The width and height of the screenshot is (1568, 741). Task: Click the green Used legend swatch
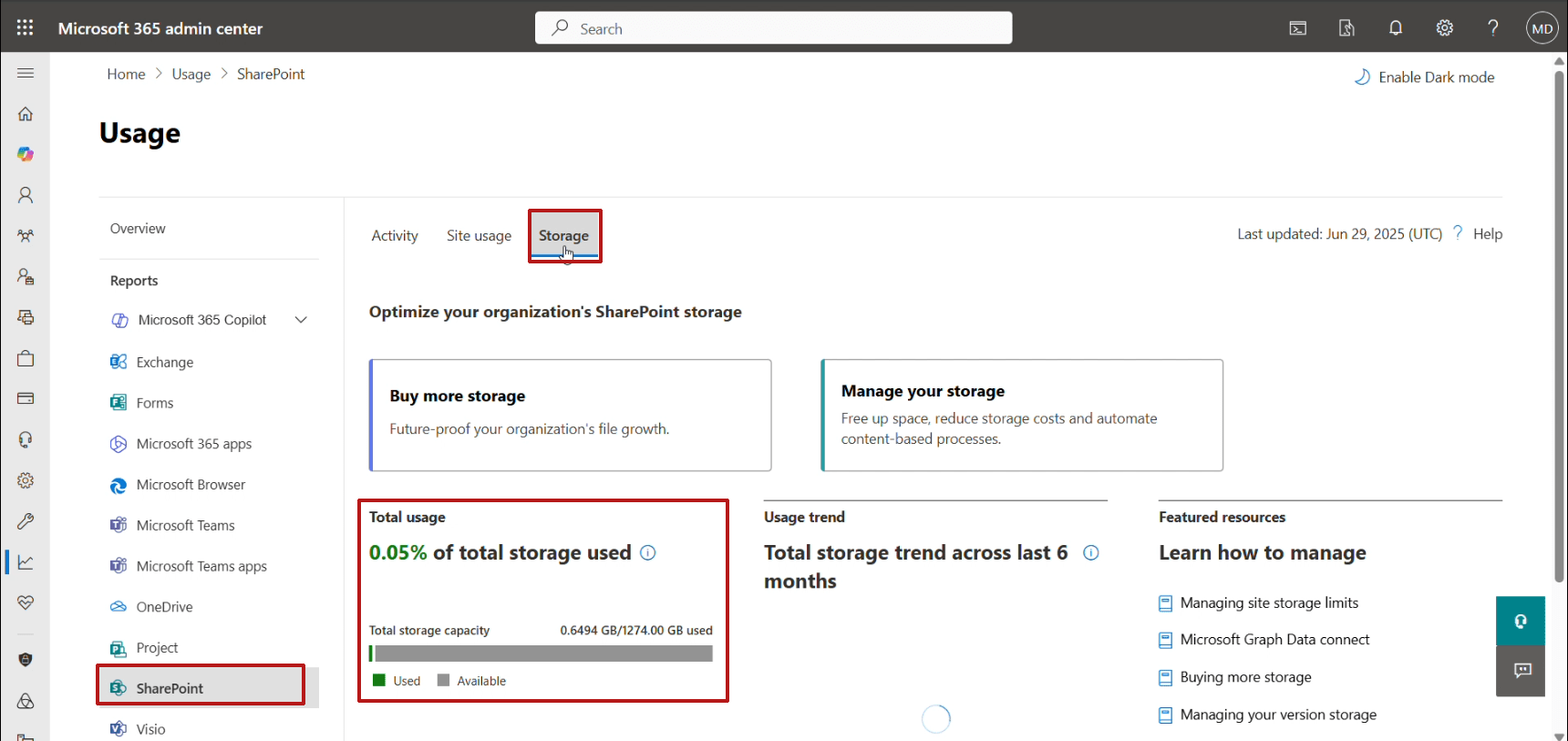click(379, 680)
